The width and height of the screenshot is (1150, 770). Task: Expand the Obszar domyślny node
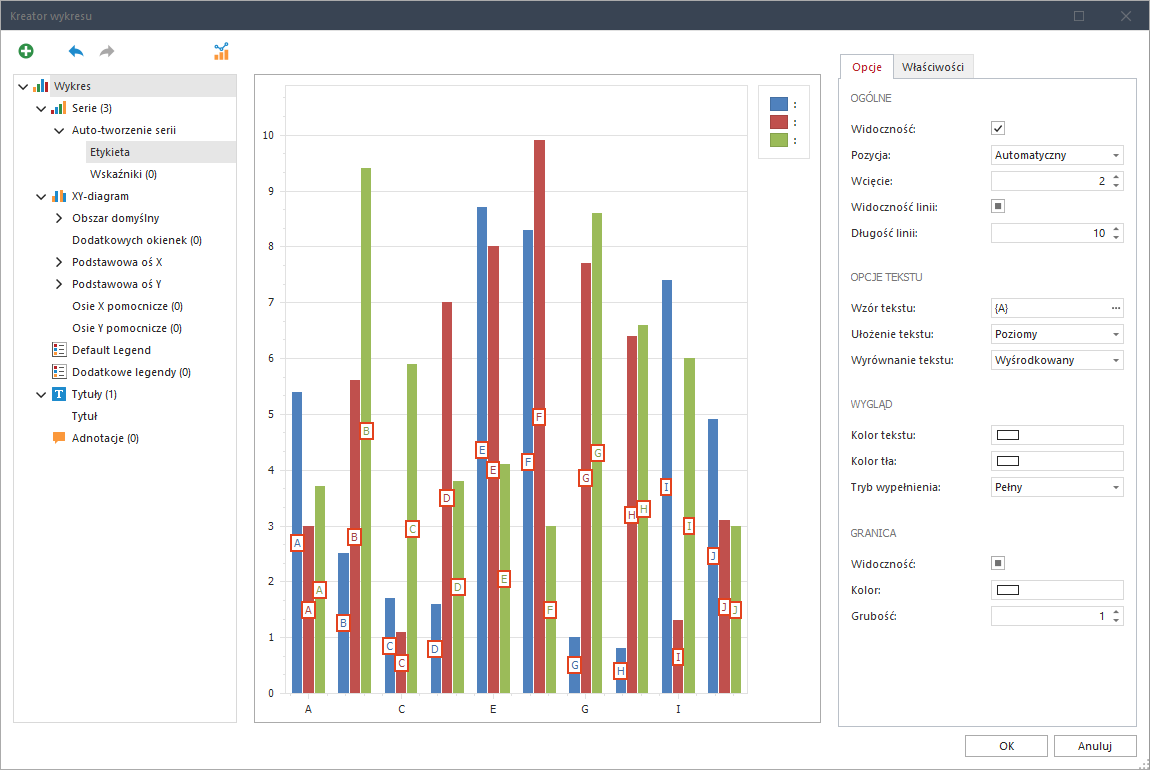click(x=59, y=218)
